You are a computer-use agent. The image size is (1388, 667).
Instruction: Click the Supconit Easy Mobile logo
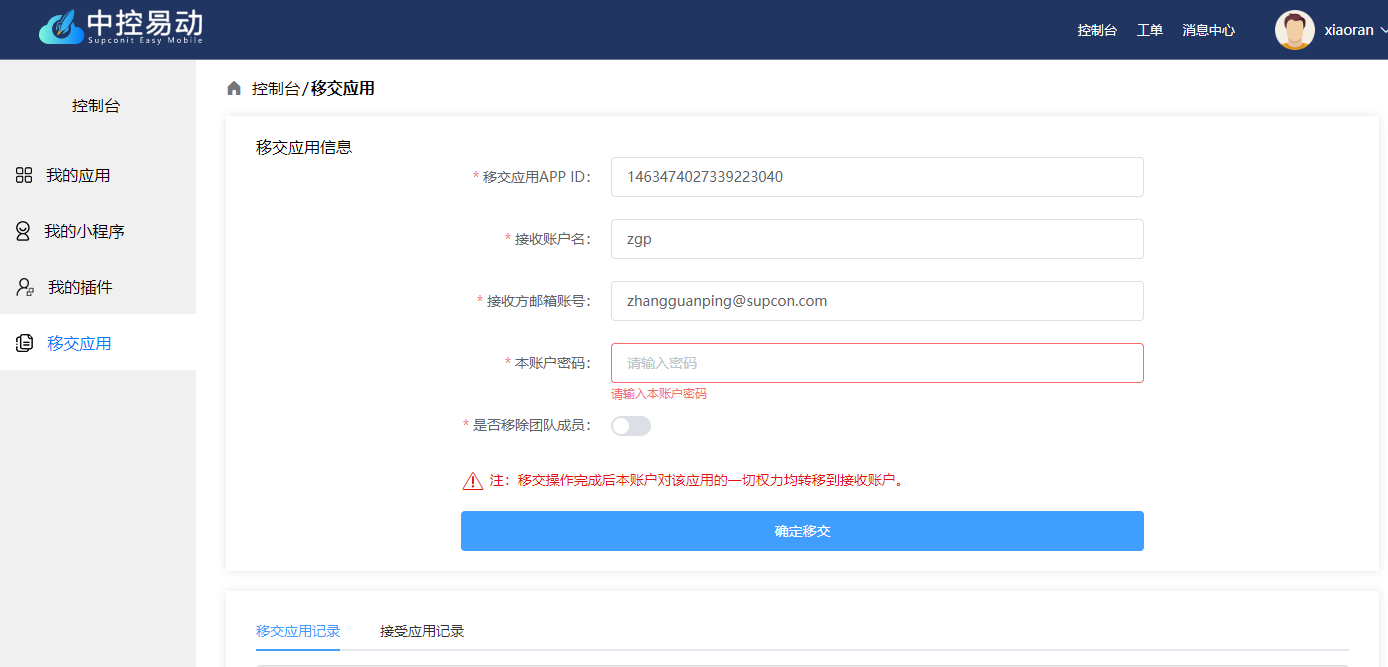click(121, 27)
